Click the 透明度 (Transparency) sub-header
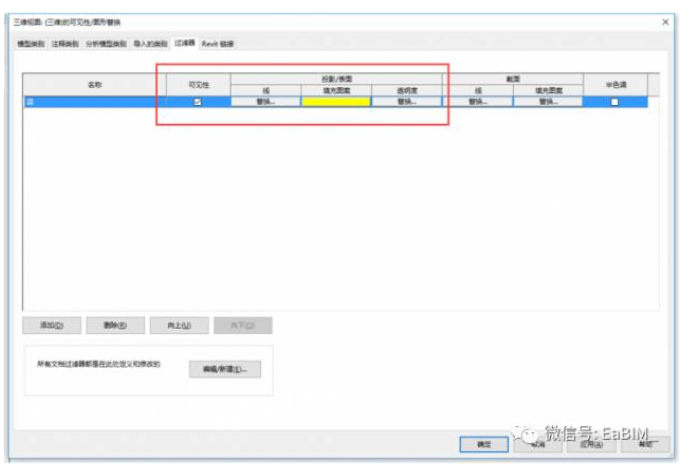This screenshot has width=691, height=469. pyautogui.click(x=407, y=90)
